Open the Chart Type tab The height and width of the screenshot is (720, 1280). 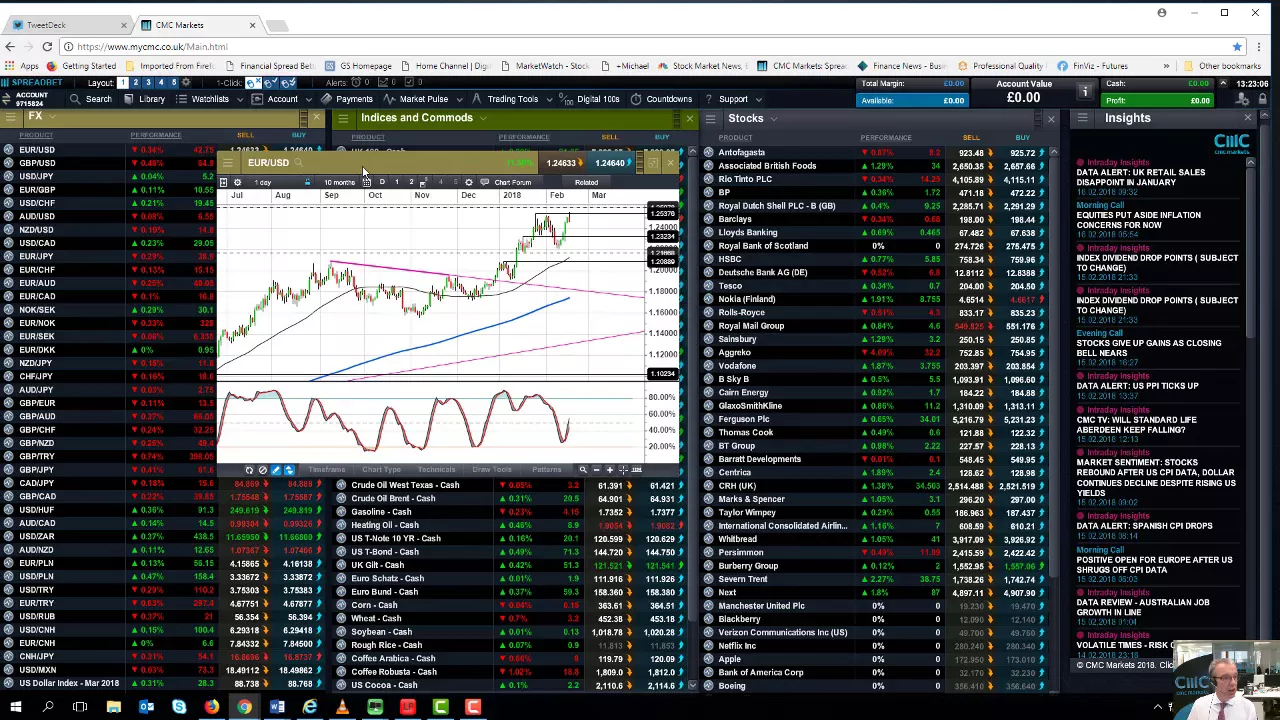[381, 470]
